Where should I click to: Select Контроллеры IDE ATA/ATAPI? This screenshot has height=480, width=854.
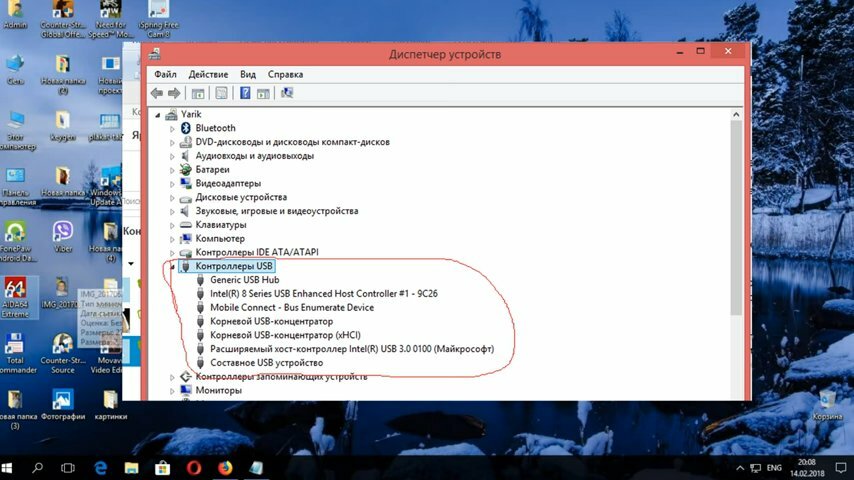pyautogui.click(x=257, y=252)
